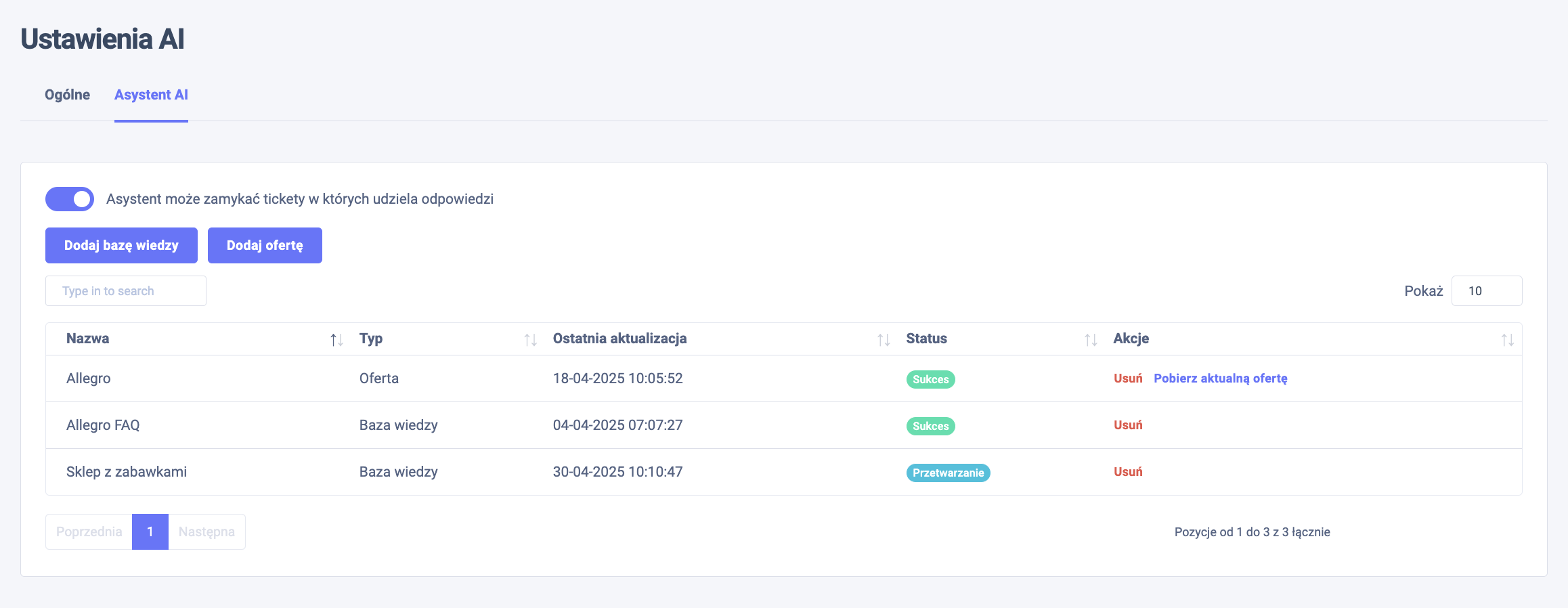The height and width of the screenshot is (608, 1568).
Task: Click the Przetwarzanie status badge
Action: pyautogui.click(x=949, y=473)
